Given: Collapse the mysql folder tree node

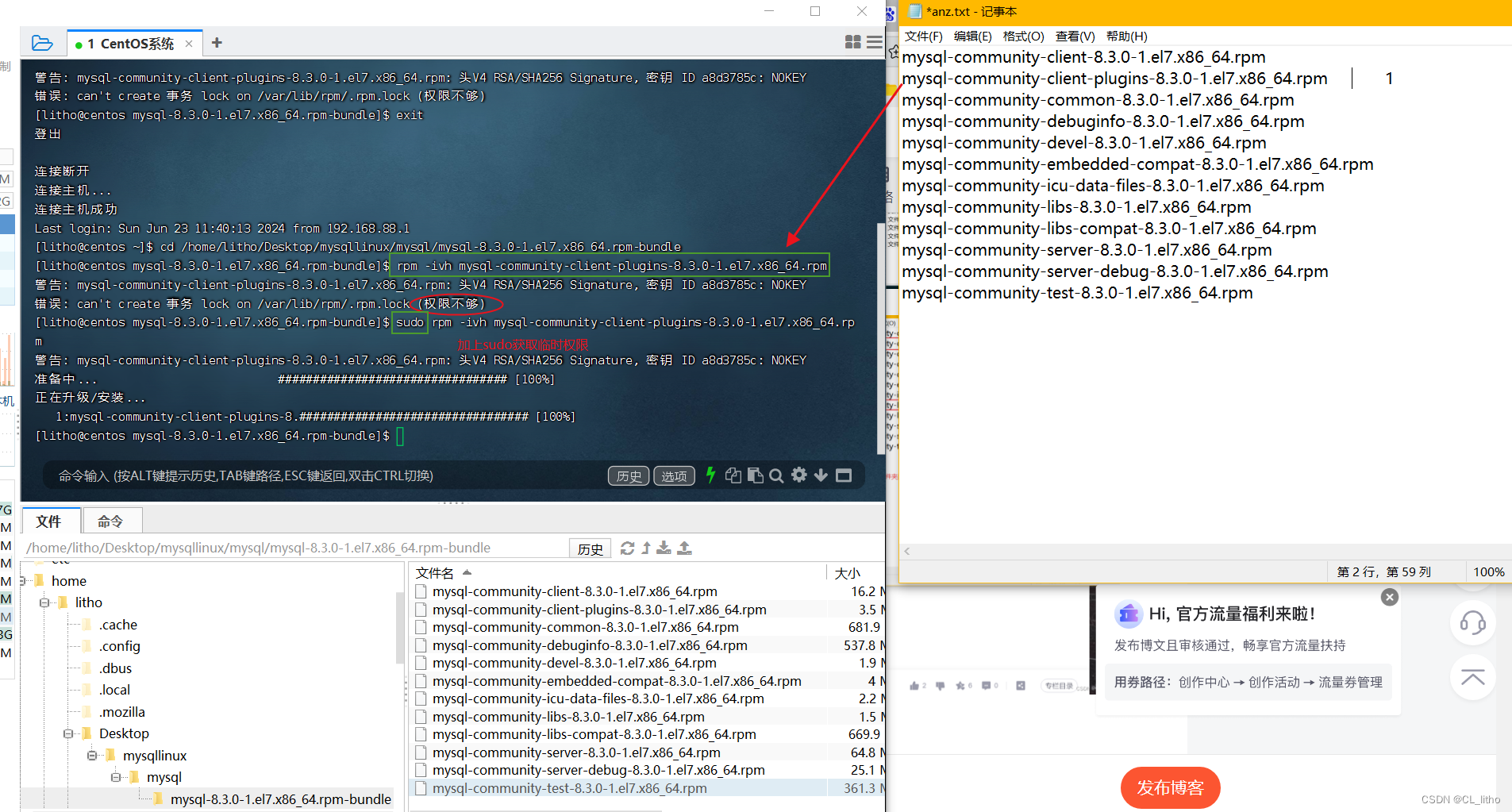Looking at the screenshot, I should pyautogui.click(x=116, y=777).
